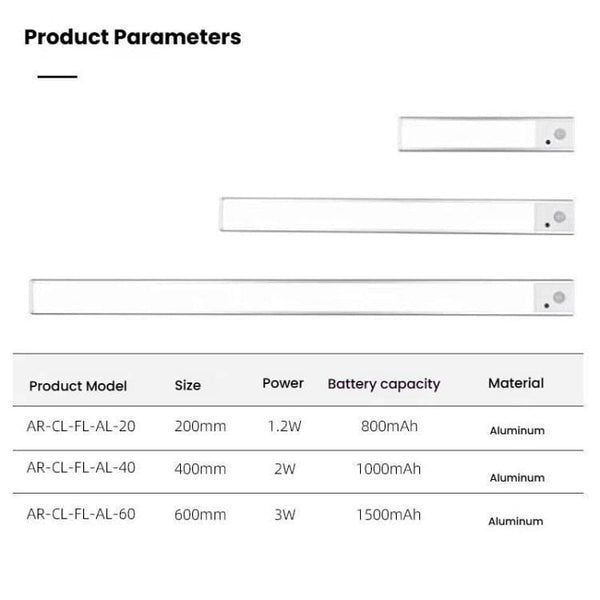The height and width of the screenshot is (600, 600).
Task: Select the "Material" column header
Action: tap(516, 383)
